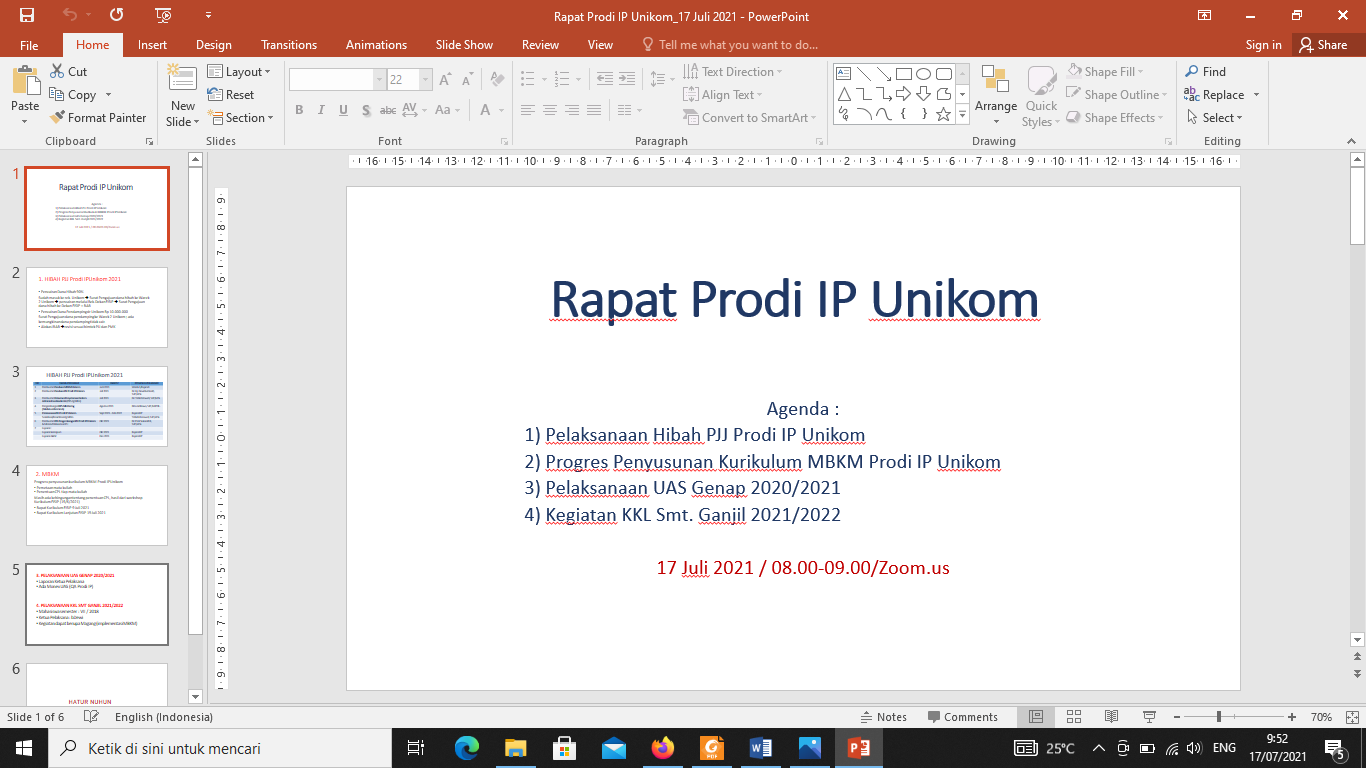
Task: Click Start From Beginning presentation icon
Action: (164, 15)
